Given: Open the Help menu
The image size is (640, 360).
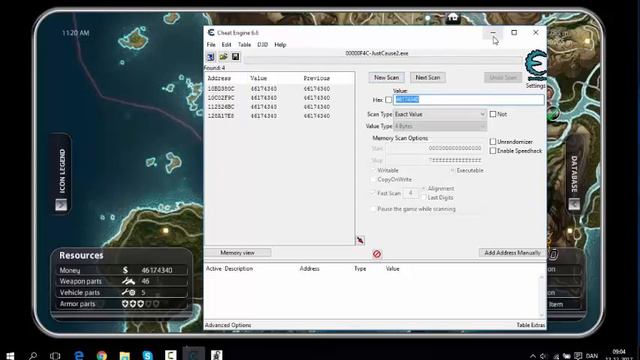Looking at the screenshot, I should click(x=280, y=44).
